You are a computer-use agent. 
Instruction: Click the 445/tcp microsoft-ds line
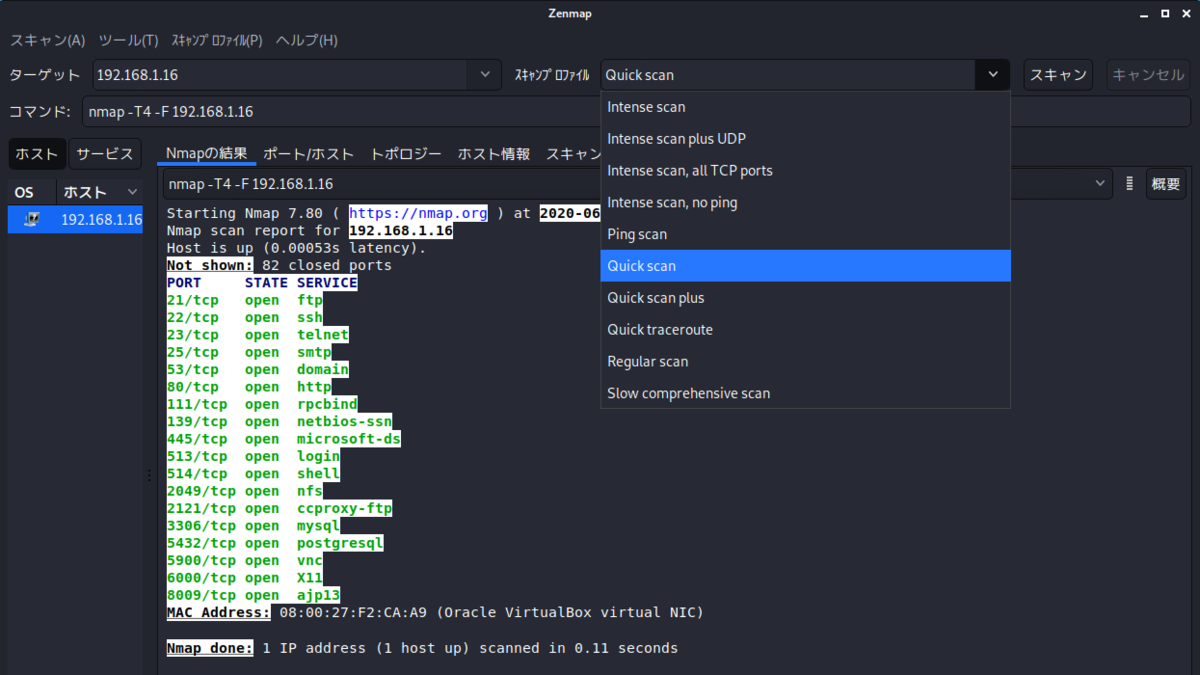284,439
